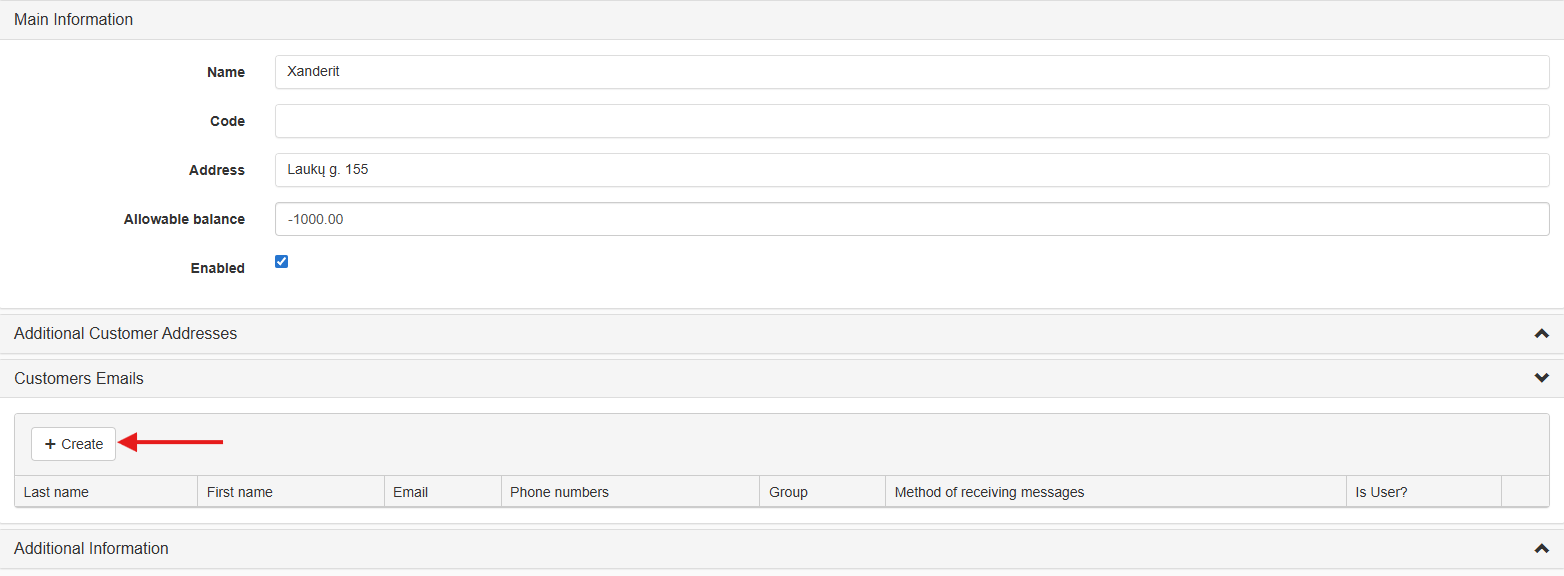
Task: Expand the Additional Information chevron
Action: 1541,549
